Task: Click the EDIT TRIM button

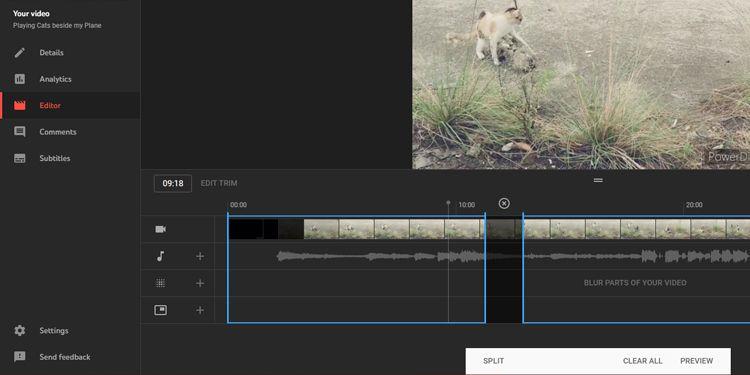Action: tap(219, 183)
